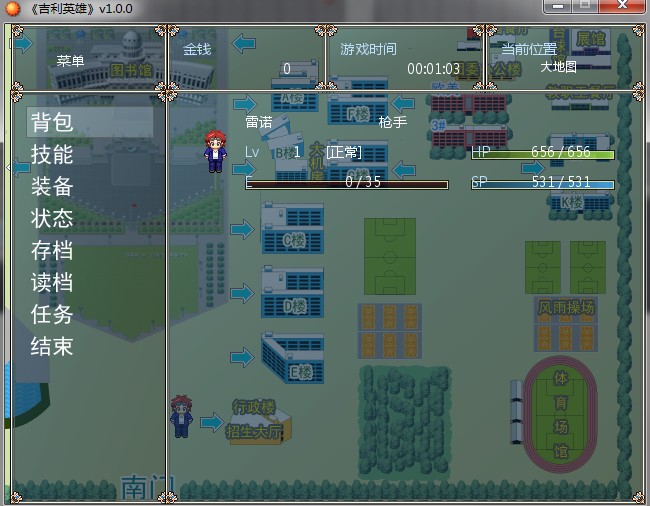The width and height of the screenshot is (650, 506).
Task: Select 存档 to save game
Action: click(x=52, y=250)
